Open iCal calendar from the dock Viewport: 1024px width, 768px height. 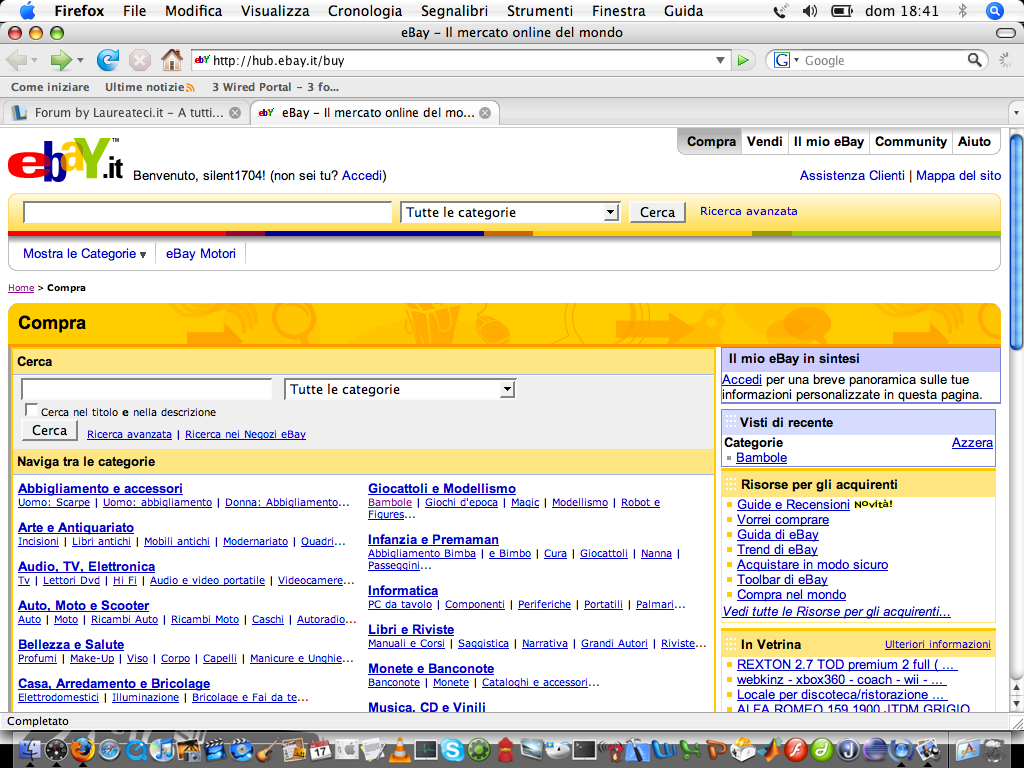point(320,750)
